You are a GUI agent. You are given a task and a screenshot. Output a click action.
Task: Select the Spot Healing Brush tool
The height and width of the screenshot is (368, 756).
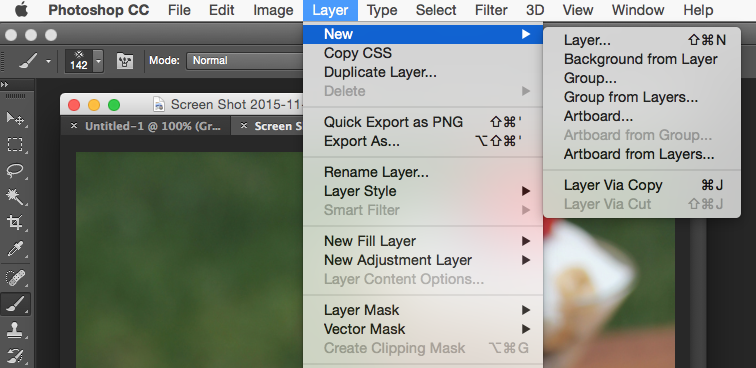point(15,278)
